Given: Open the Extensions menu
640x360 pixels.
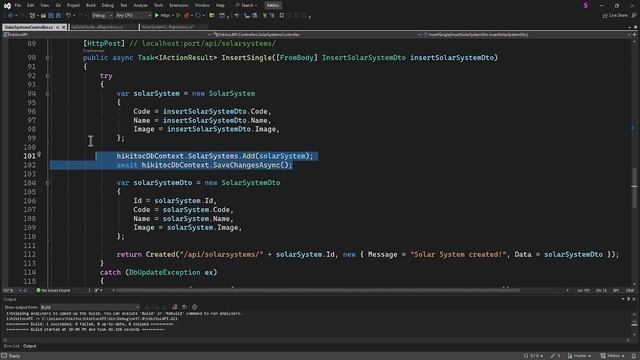Looking at the screenshot, I should click(179, 5).
